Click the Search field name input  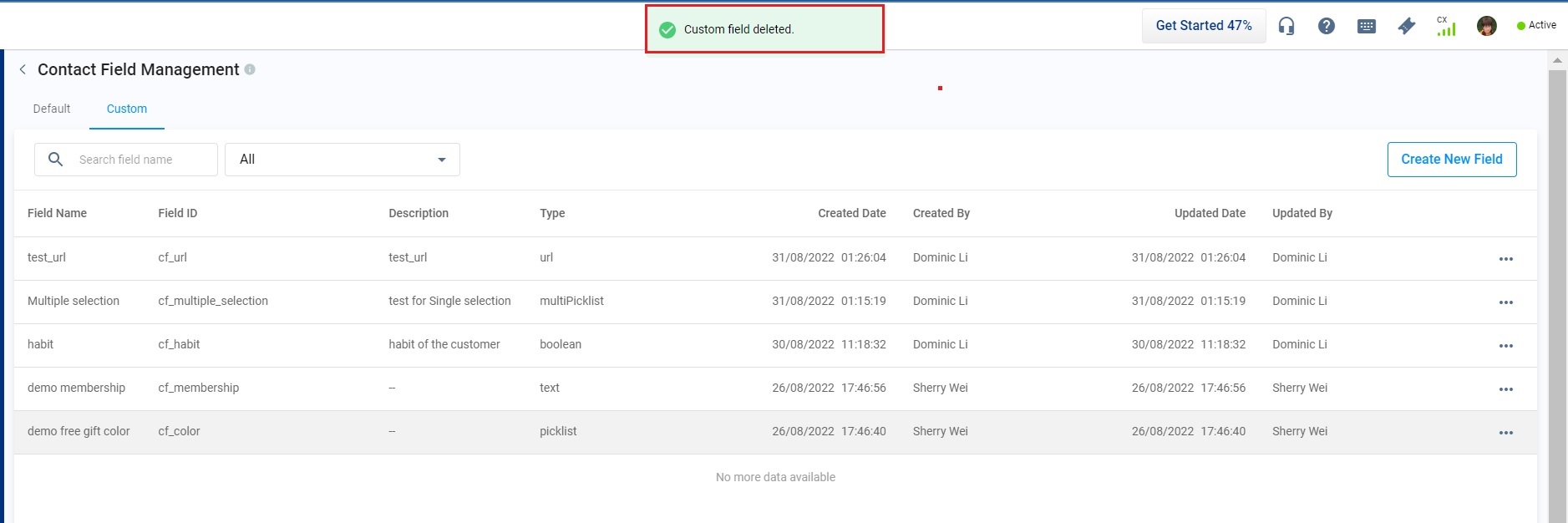pos(144,160)
